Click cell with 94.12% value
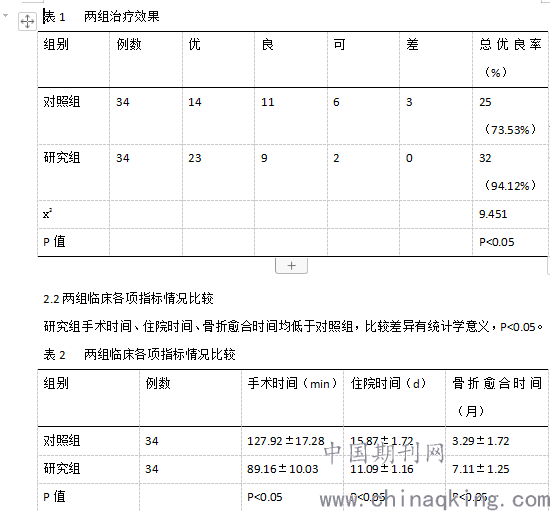Image resolution: width=550 pixels, height=511 pixels. 510,172
